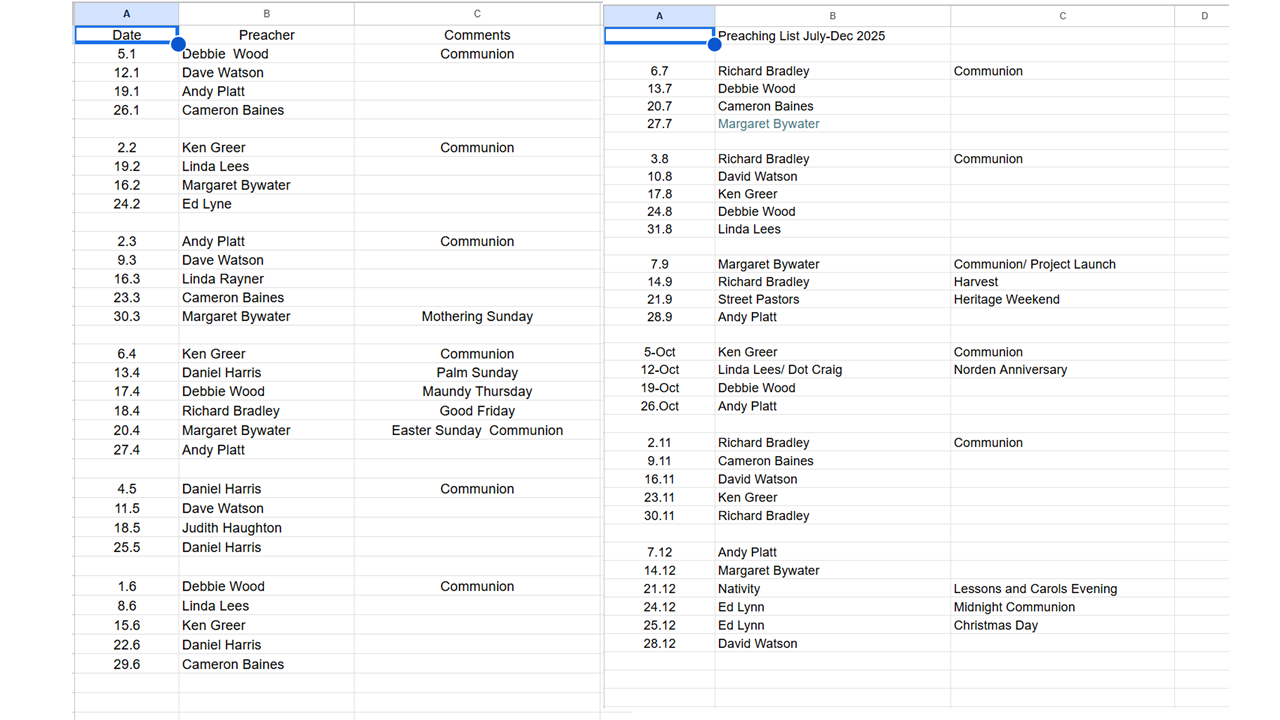Click Andy Platt in the 27.4 row

pyautogui.click(x=266, y=450)
